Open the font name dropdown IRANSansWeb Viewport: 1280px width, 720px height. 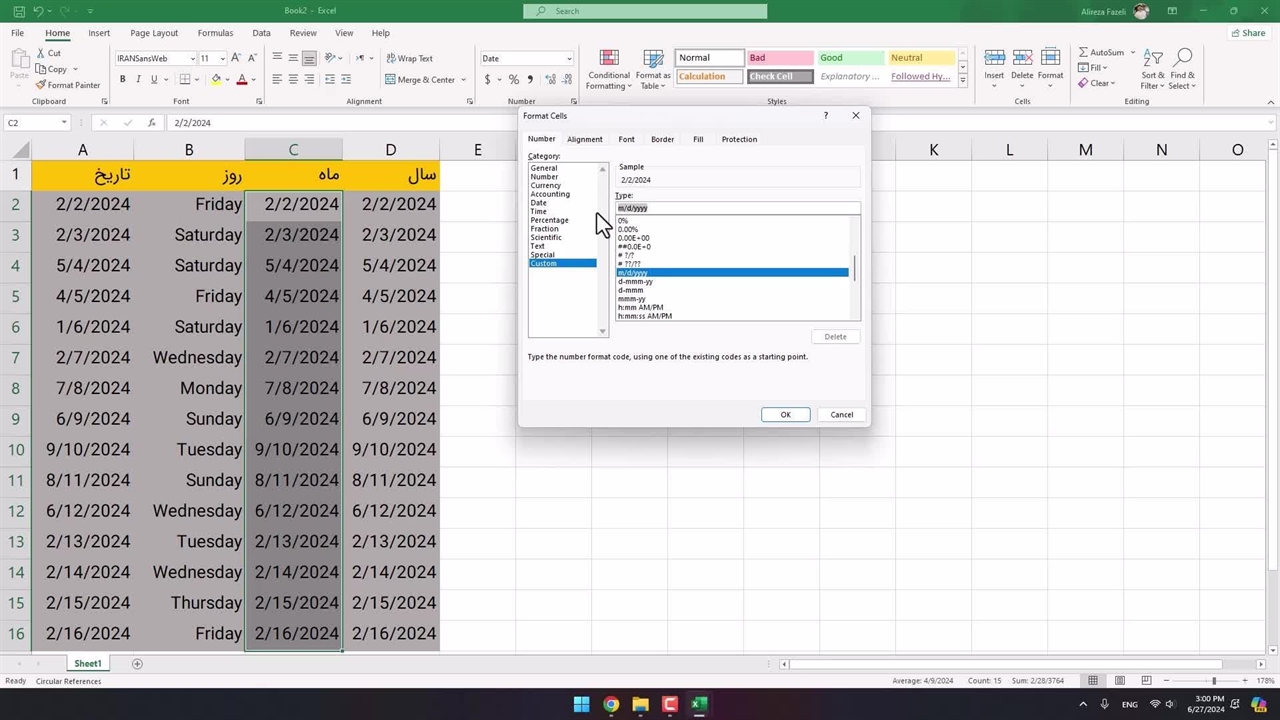[x=192, y=58]
